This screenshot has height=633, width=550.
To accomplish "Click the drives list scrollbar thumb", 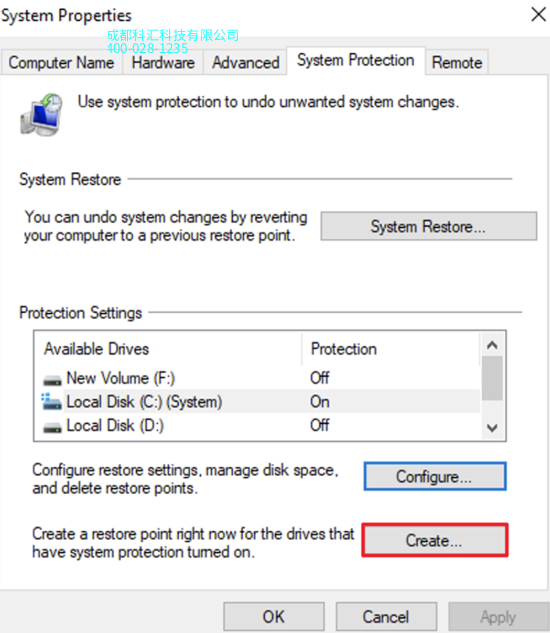I will coord(492,378).
